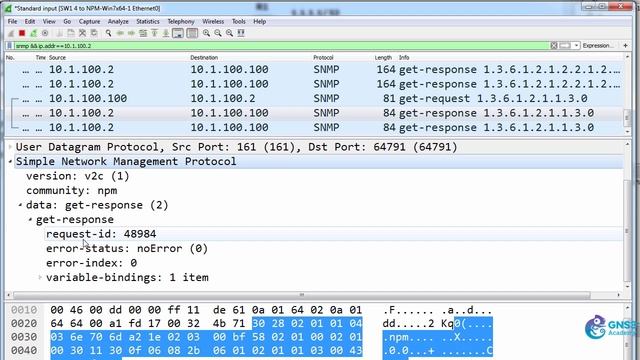The image size is (640, 360).
Task: Open the File menu
Action: [13, 21]
